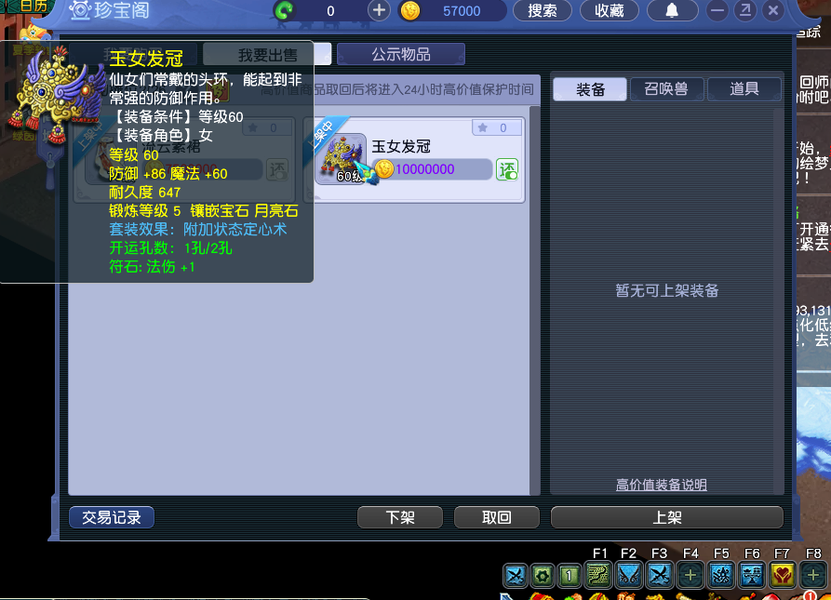Open the bell notifications
This screenshot has width=831, height=600.
point(672,11)
